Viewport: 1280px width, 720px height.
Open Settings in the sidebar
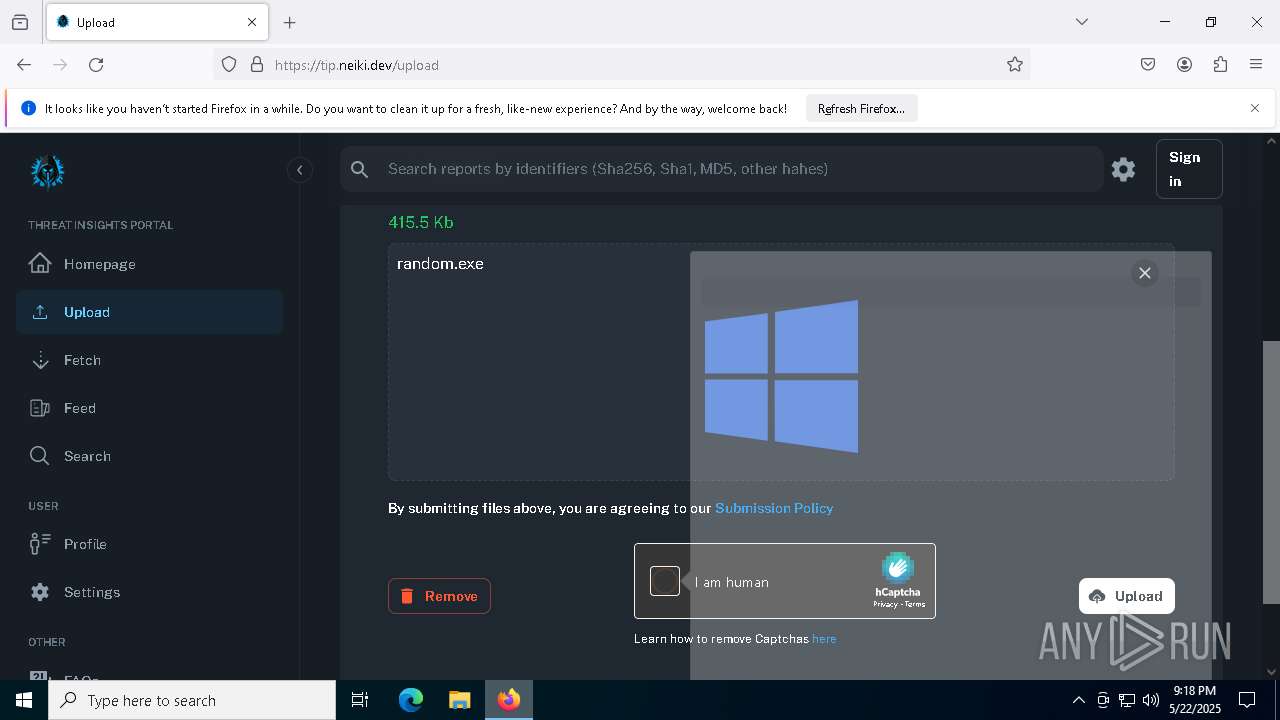149,592
